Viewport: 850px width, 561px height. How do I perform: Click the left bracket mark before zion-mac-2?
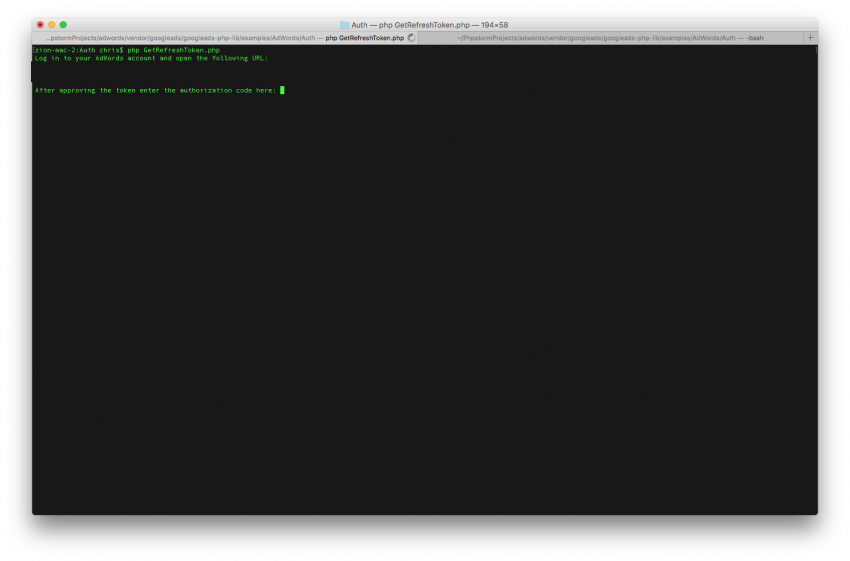tap(34, 49)
